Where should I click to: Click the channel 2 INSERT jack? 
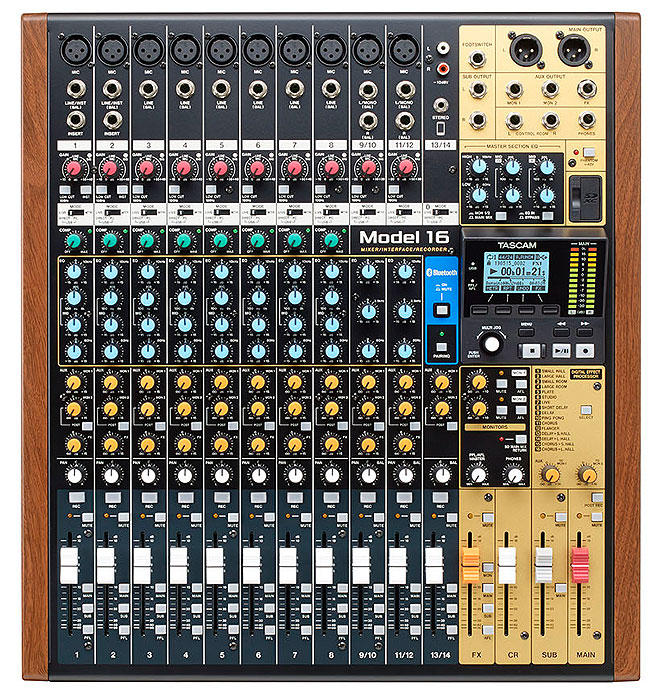coord(112,120)
